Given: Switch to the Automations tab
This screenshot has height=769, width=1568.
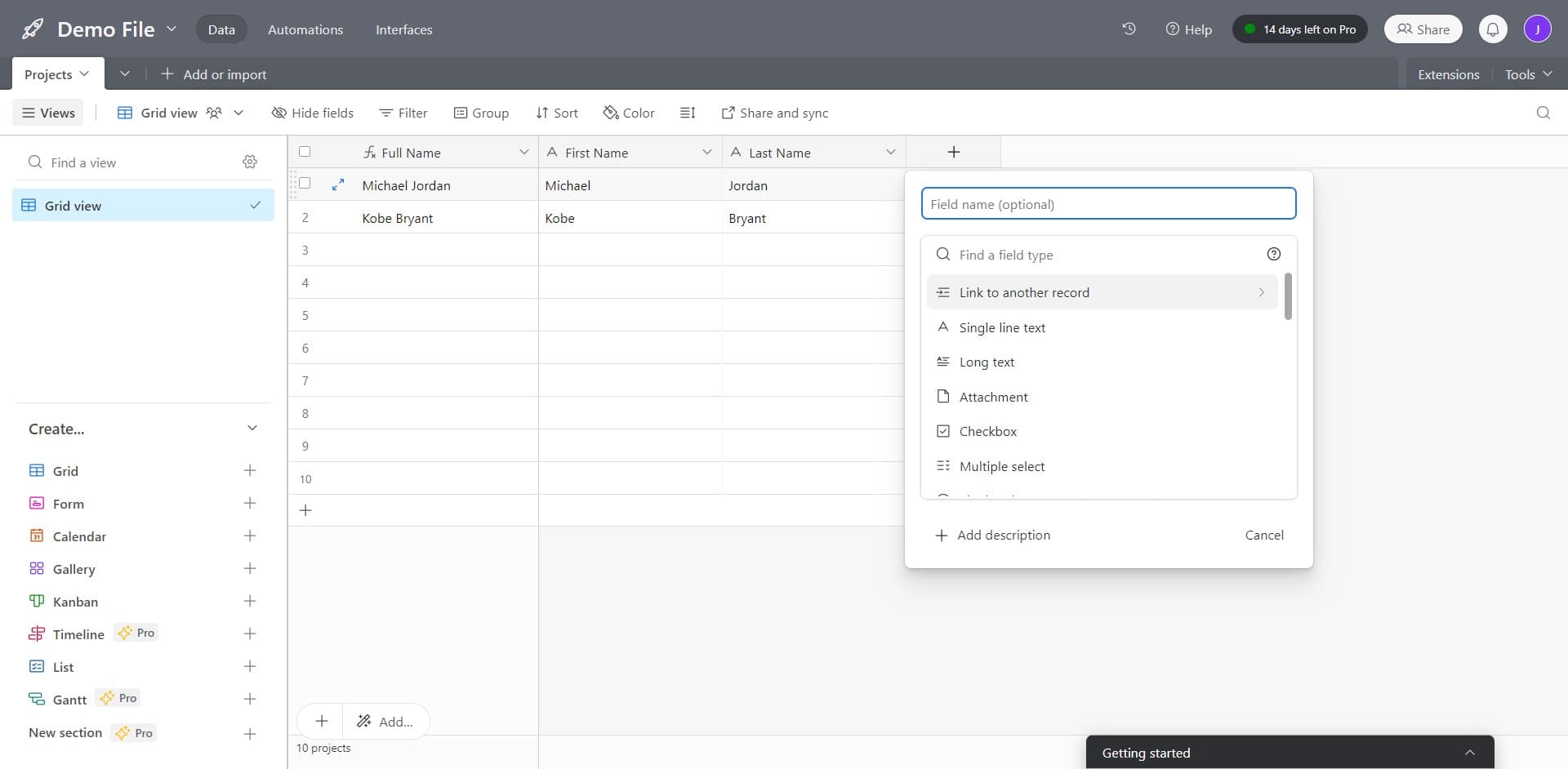Looking at the screenshot, I should click(305, 29).
